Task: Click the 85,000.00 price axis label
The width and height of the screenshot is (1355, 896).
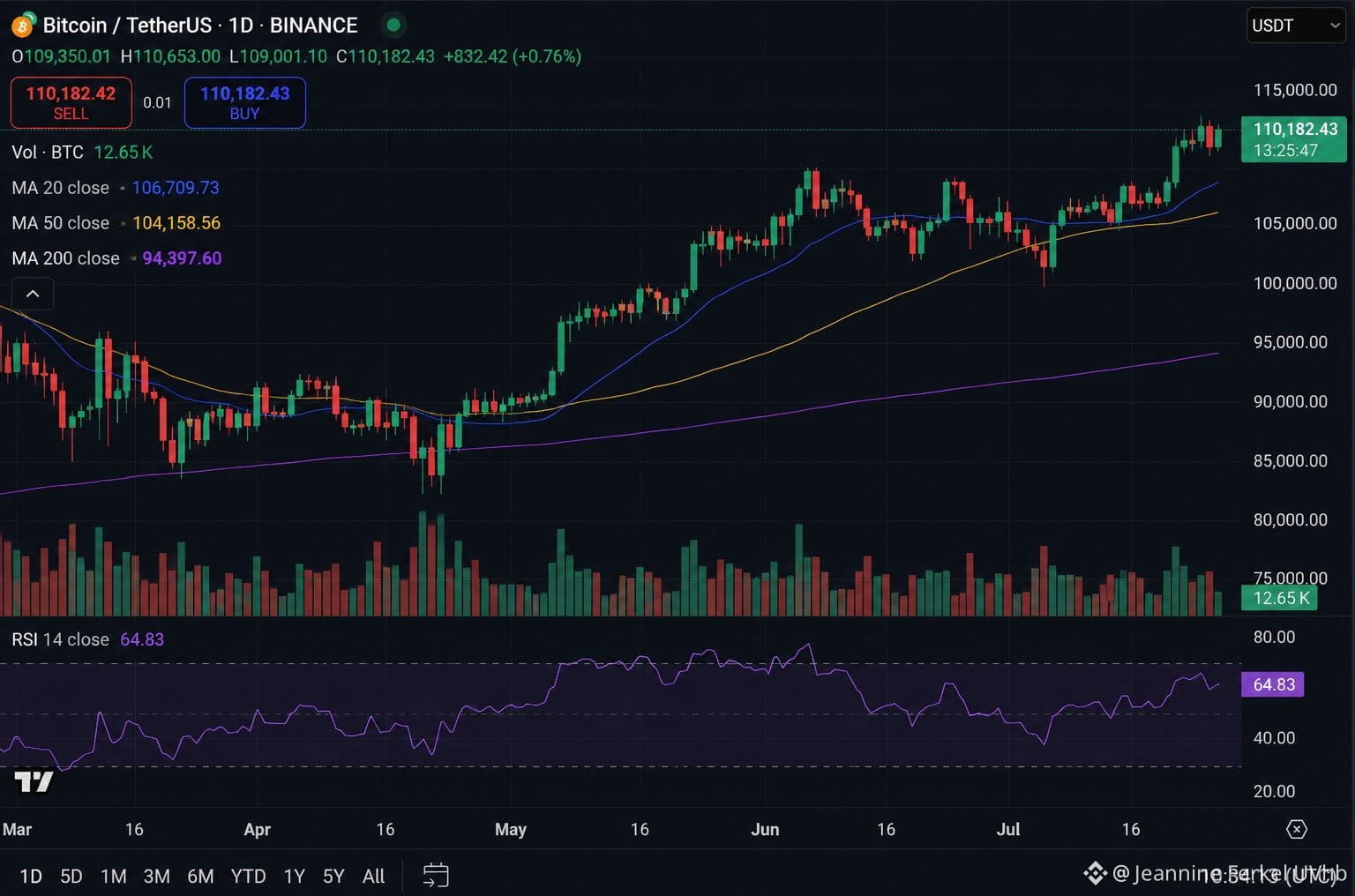Action: [x=1290, y=460]
